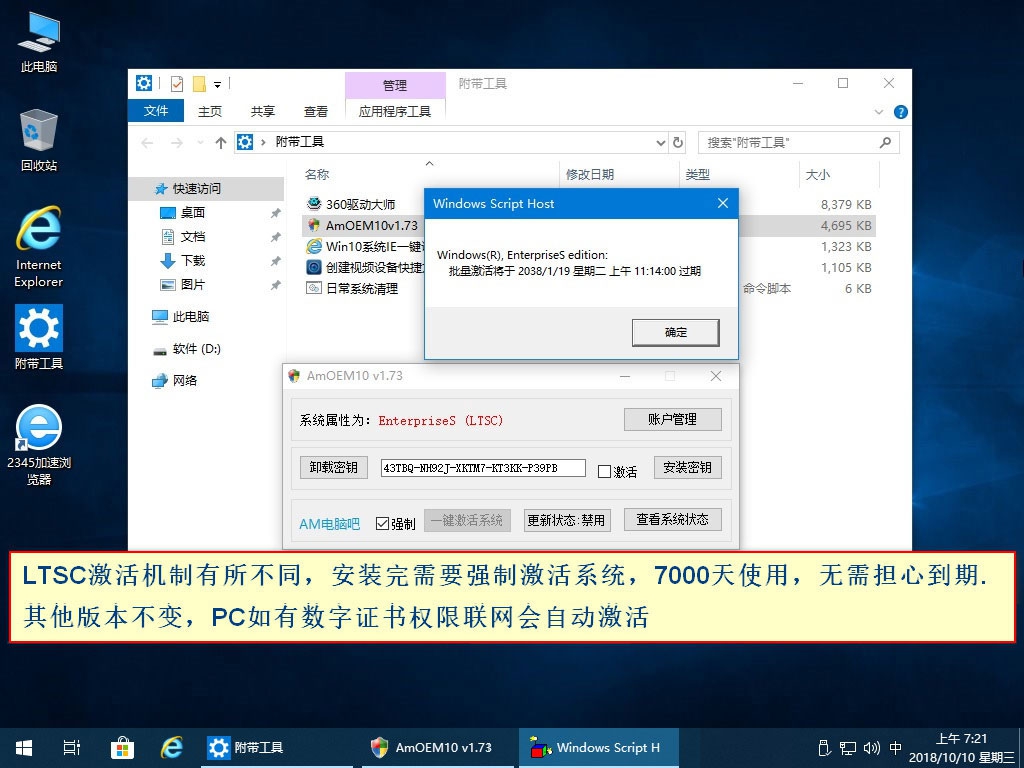Viewport: 1024px width, 768px height.
Task: Switch to Windows Script Host taskbar button
Action: [x=598, y=748]
